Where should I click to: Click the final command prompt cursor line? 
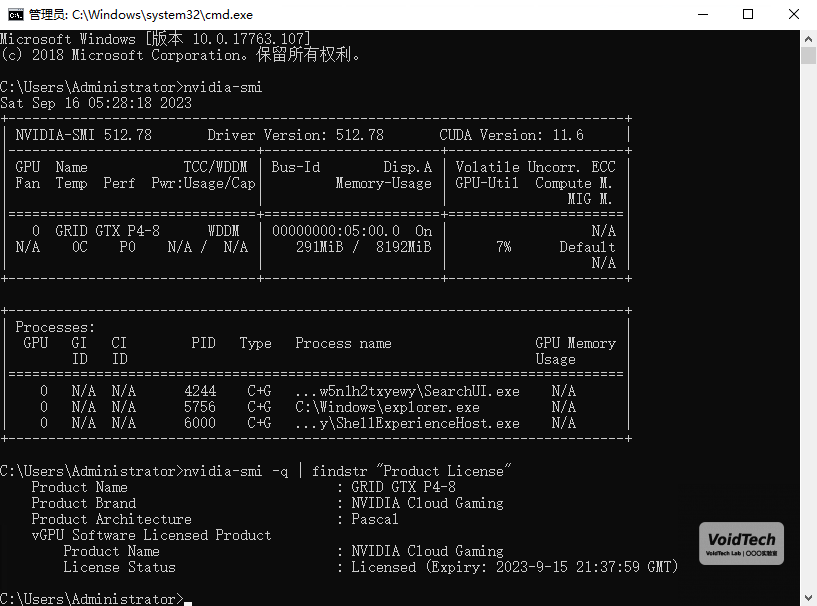coord(96,599)
